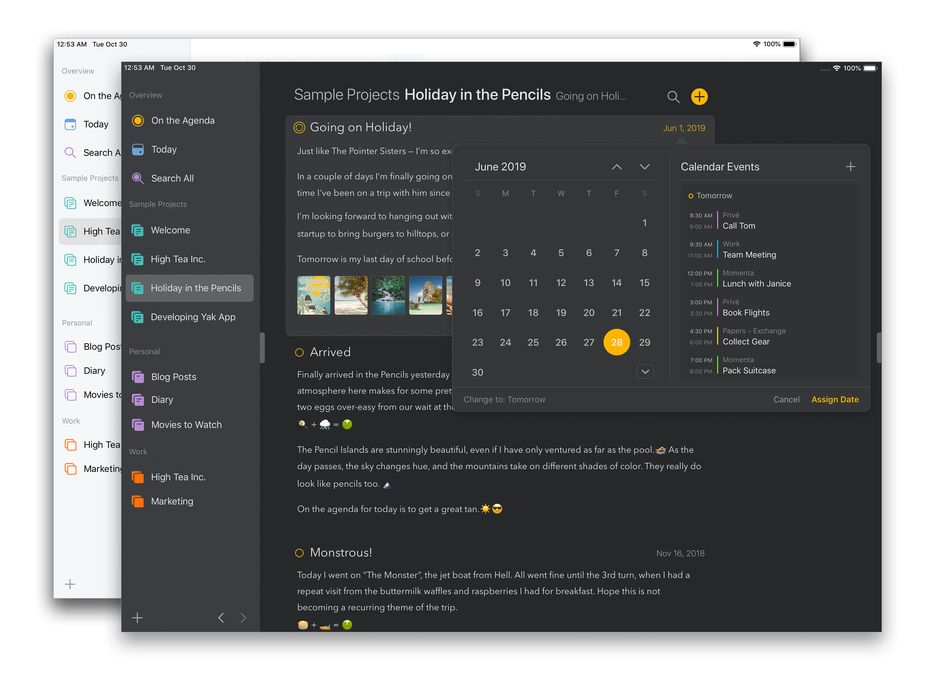Open the waterfall lagoon thumbnail
The image size is (934, 700).
click(388, 295)
